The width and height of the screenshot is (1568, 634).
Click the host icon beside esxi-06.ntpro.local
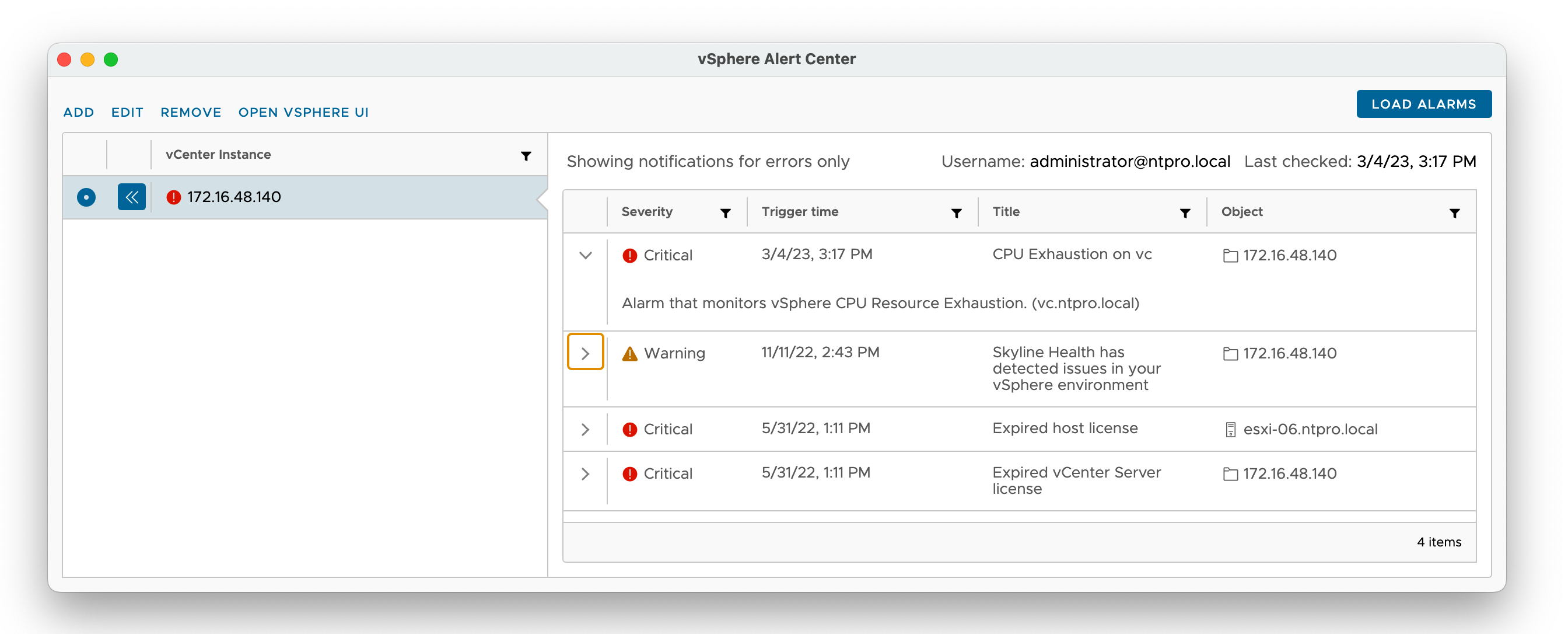click(1230, 430)
